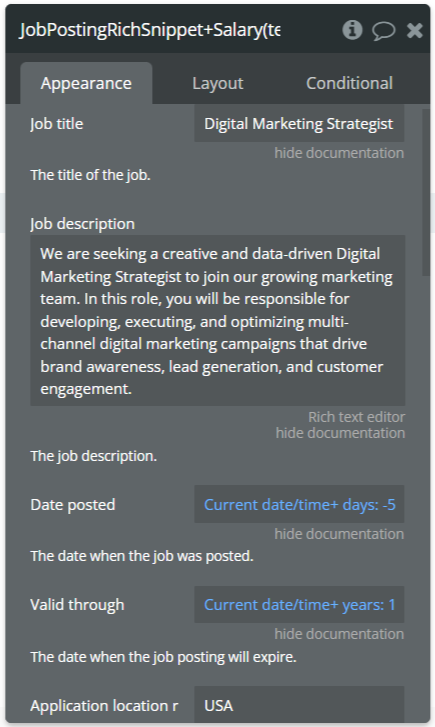Image resolution: width=435 pixels, height=727 pixels.
Task: Hide documentation under Valid through
Action: click(339, 634)
